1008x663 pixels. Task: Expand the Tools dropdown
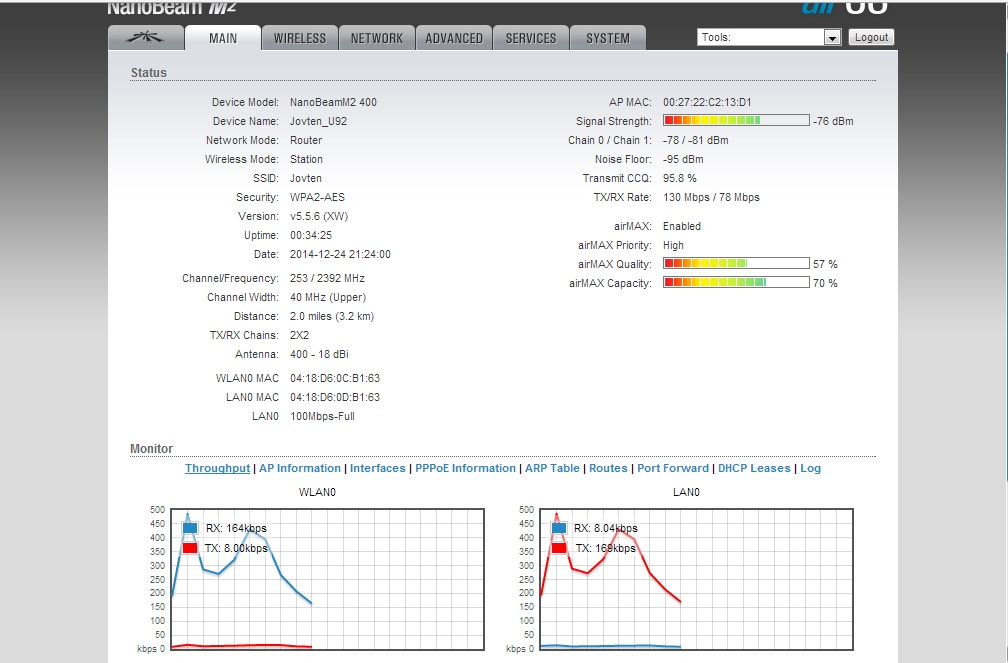pyautogui.click(x=760, y=37)
